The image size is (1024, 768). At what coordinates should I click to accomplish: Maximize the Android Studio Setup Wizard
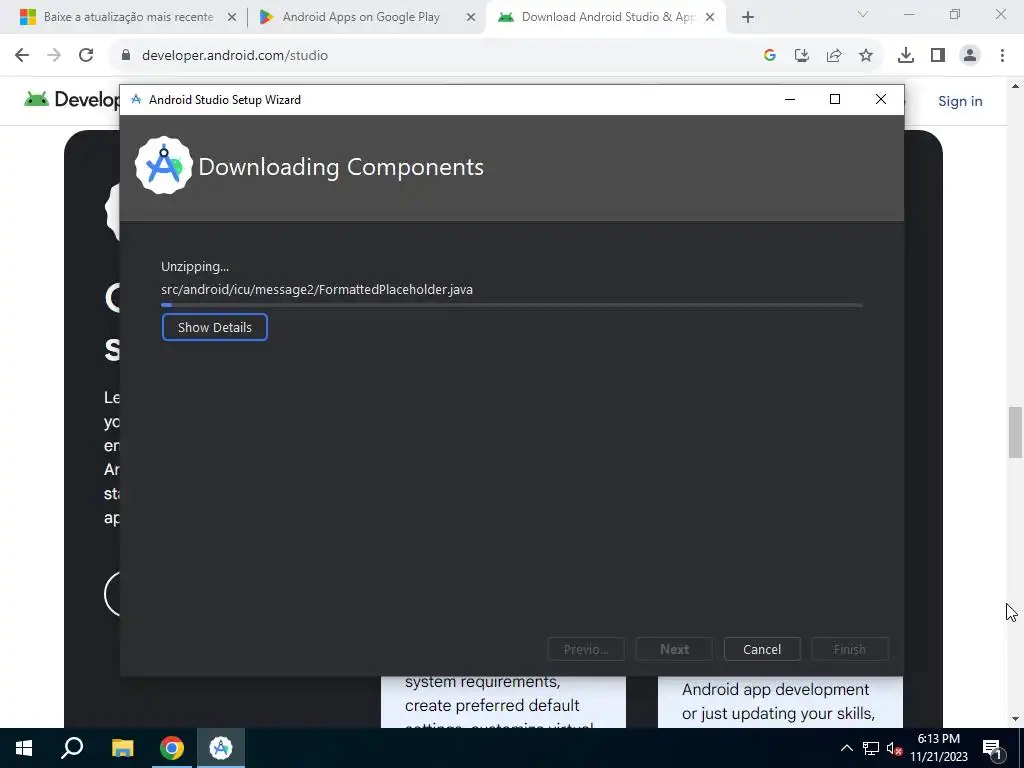pyautogui.click(x=835, y=99)
